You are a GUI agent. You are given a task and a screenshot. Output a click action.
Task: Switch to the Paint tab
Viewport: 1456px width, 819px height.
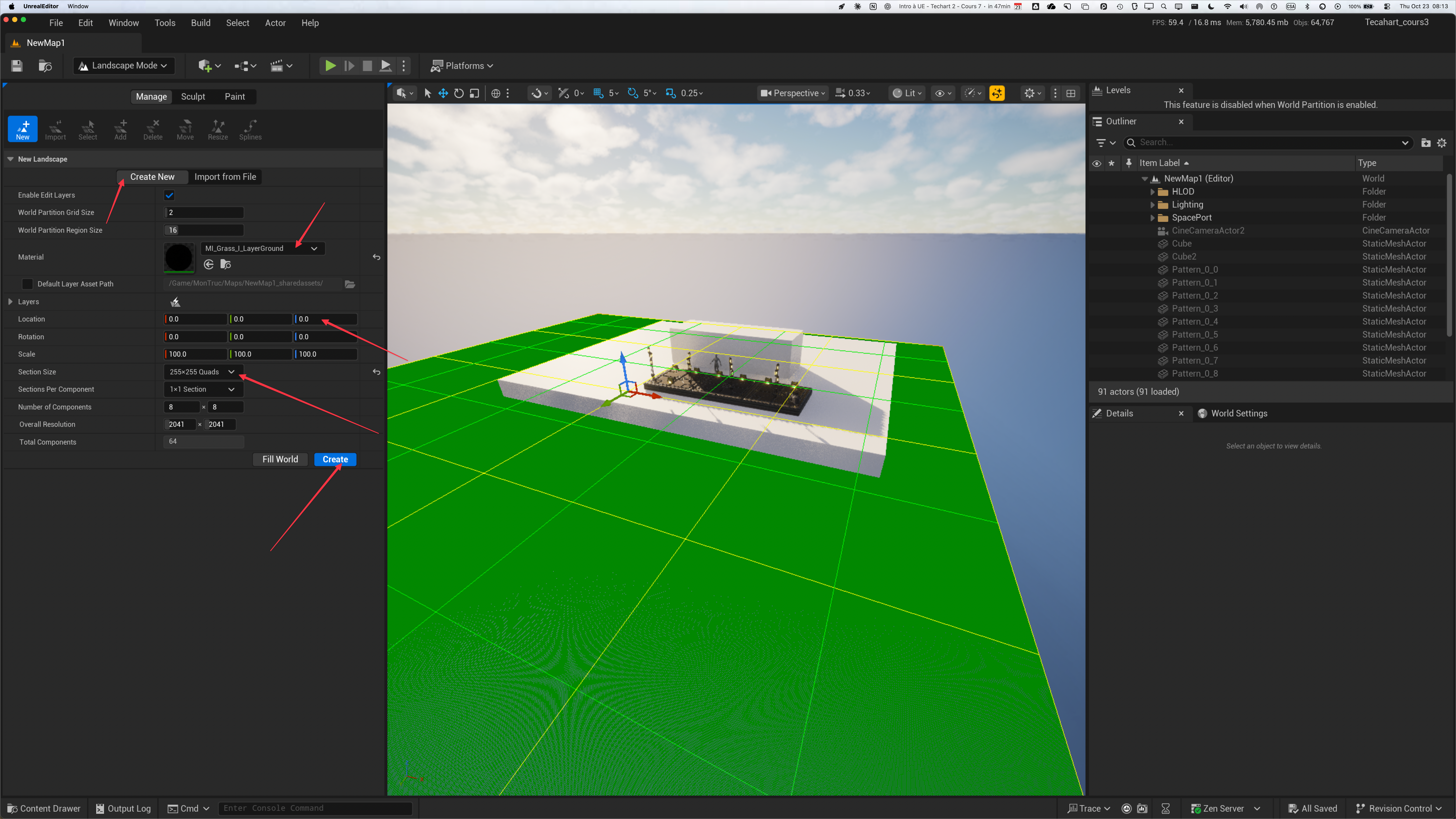pyautogui.click(x=235, y=97)
